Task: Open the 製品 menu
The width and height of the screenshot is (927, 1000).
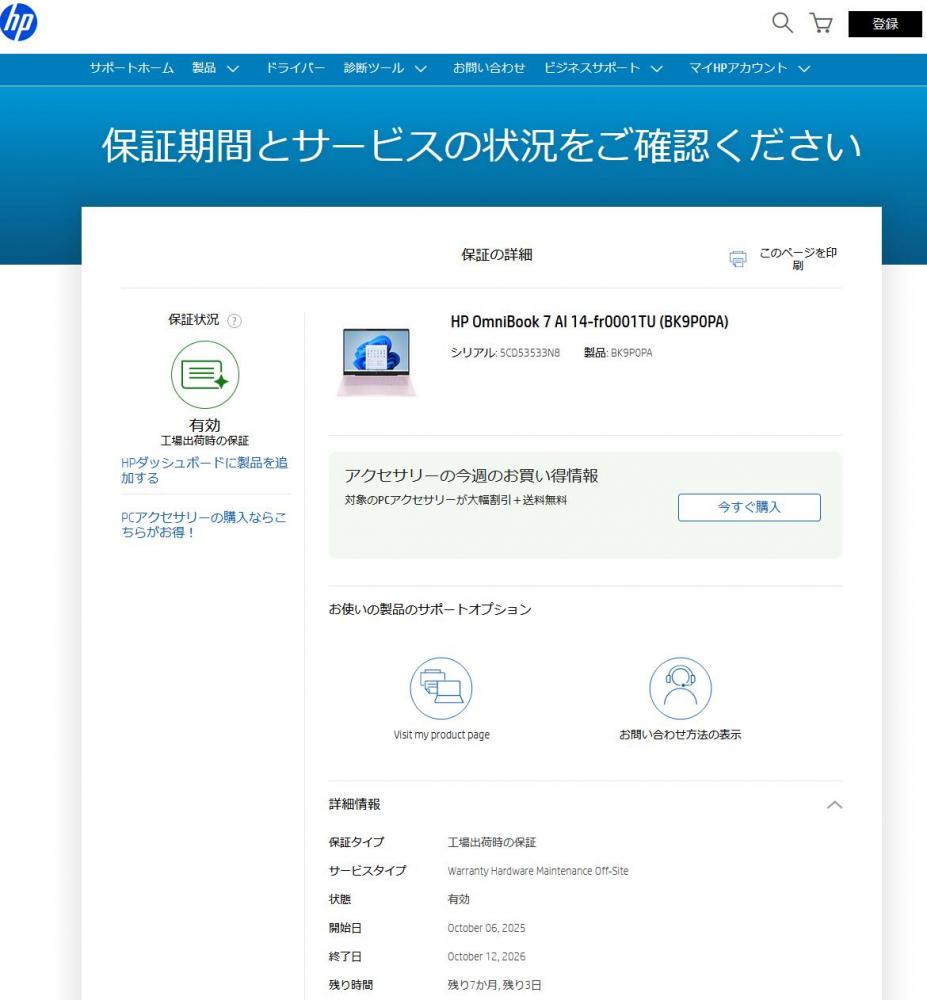Action: click(204, 68)
